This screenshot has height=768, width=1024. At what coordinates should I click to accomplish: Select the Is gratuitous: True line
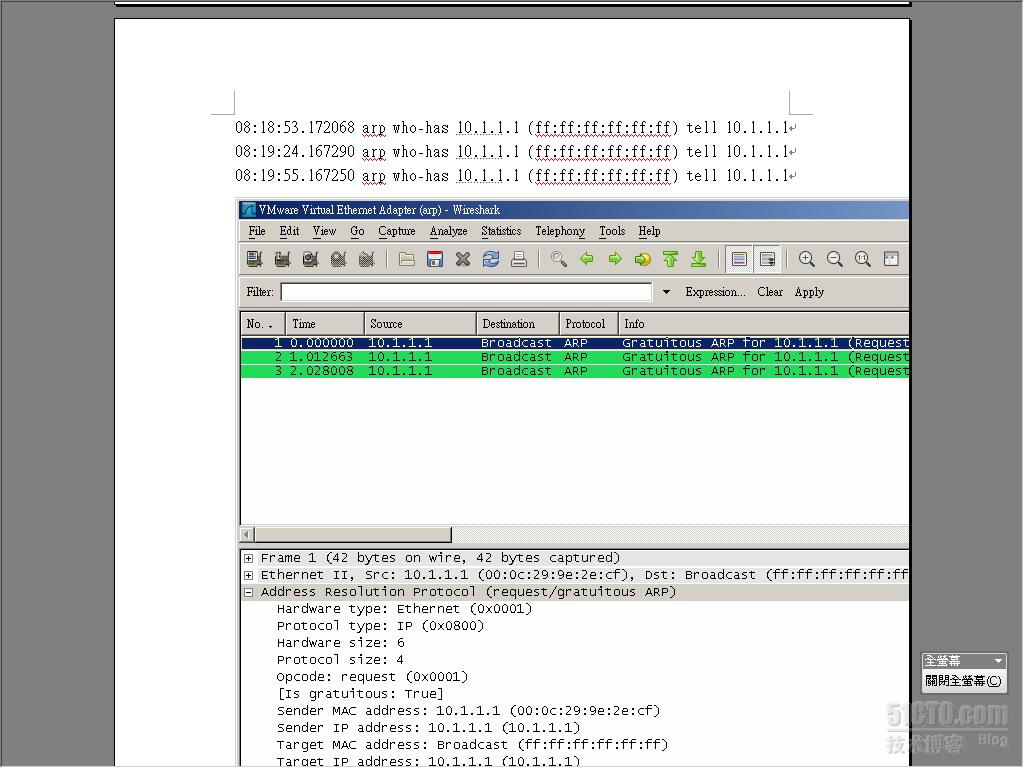click(360, 694)
